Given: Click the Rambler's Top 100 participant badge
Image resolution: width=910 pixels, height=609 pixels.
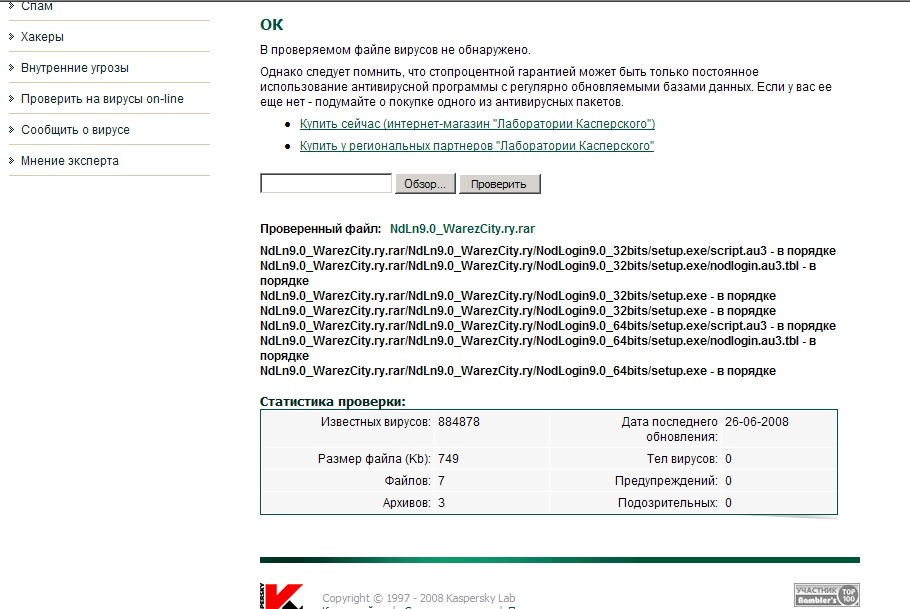Looking at the screenshot, I should [x=827, y=594].
